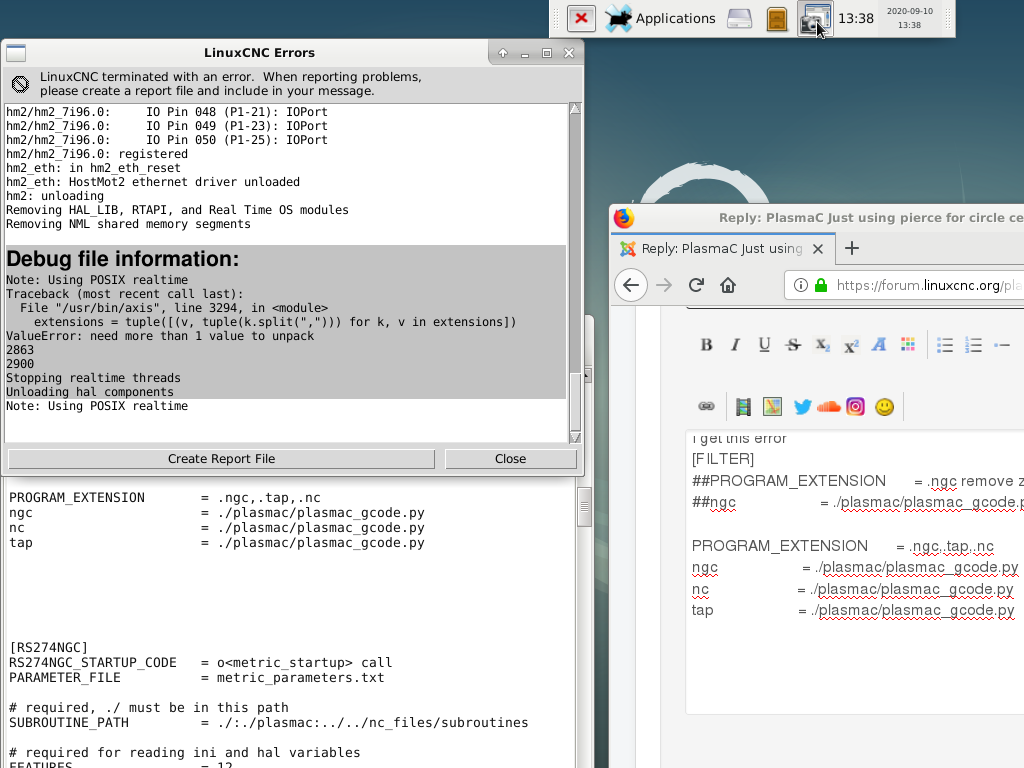Click 'Debug file information:' heading

pos(123,259)
